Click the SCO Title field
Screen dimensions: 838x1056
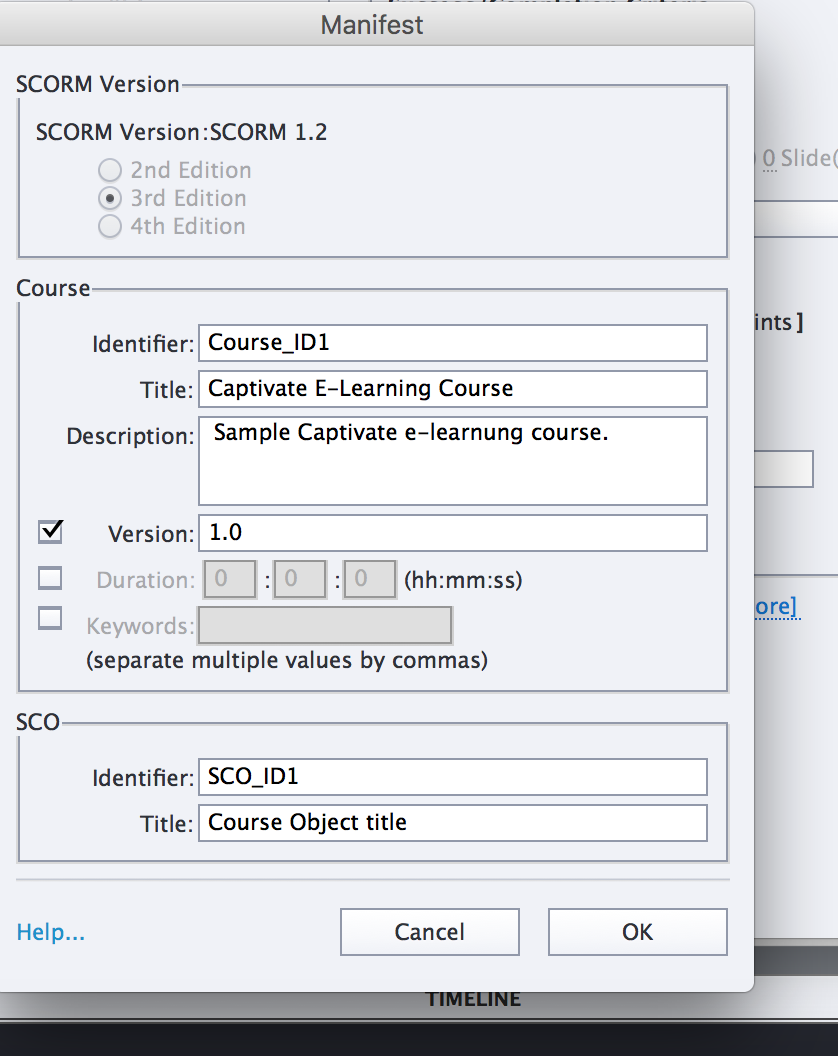point(452,822)
